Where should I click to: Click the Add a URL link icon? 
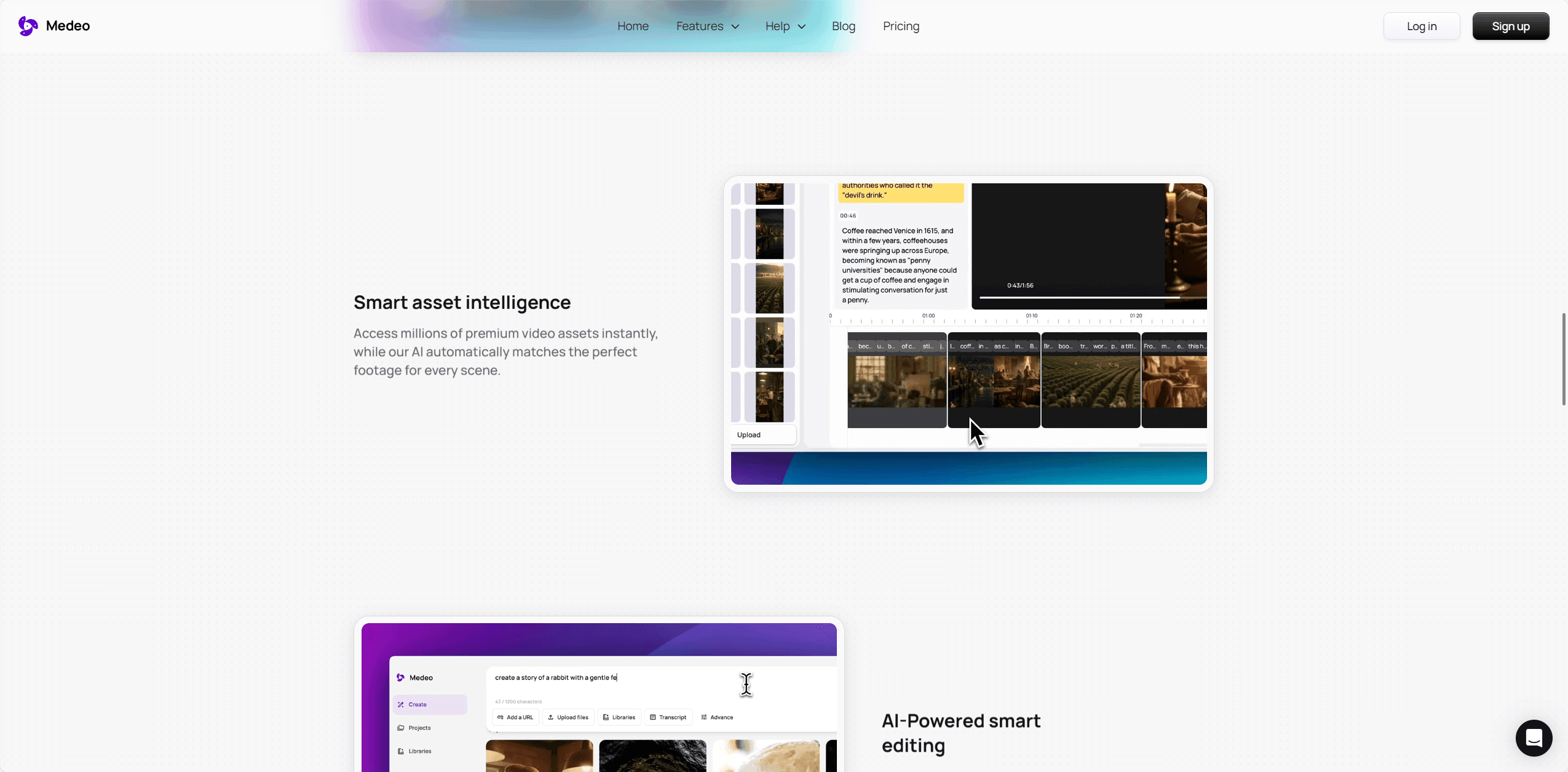pos(501,717)
